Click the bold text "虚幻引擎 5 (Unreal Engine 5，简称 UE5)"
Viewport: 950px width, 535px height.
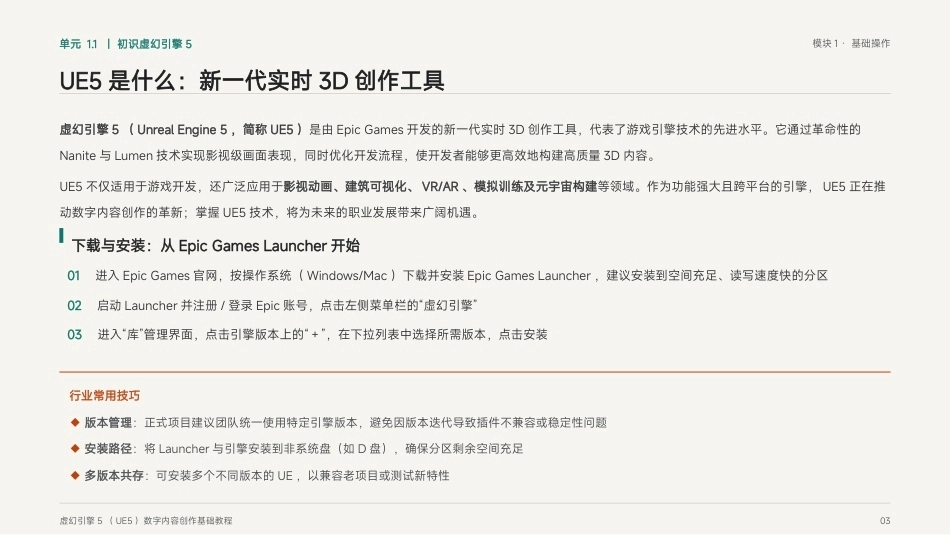pyautogui.click(x=181, y=130)
